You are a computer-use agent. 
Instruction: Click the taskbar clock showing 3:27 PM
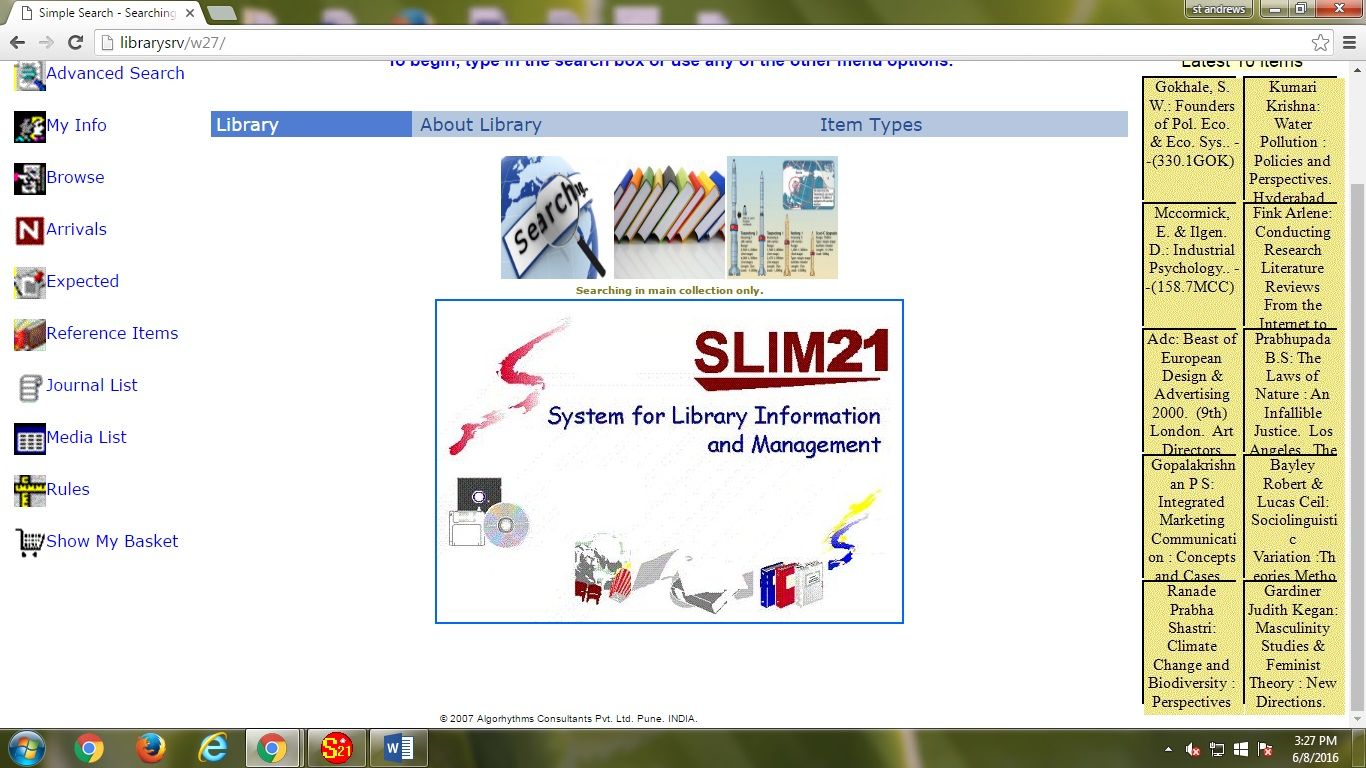click(x=1316, y=749)
